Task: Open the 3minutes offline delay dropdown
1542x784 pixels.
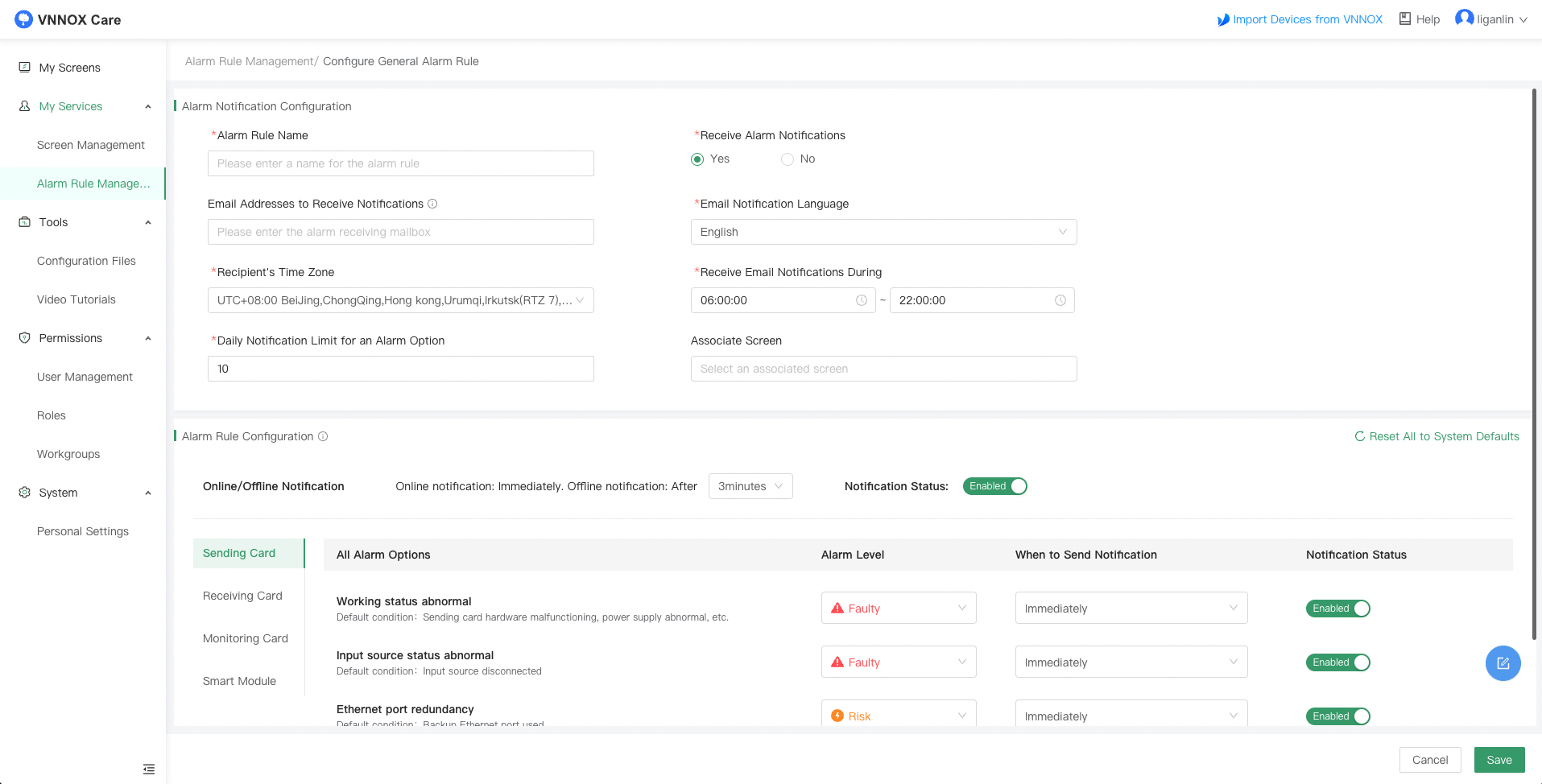Action: pyautogui.click(x=750, y=486)
